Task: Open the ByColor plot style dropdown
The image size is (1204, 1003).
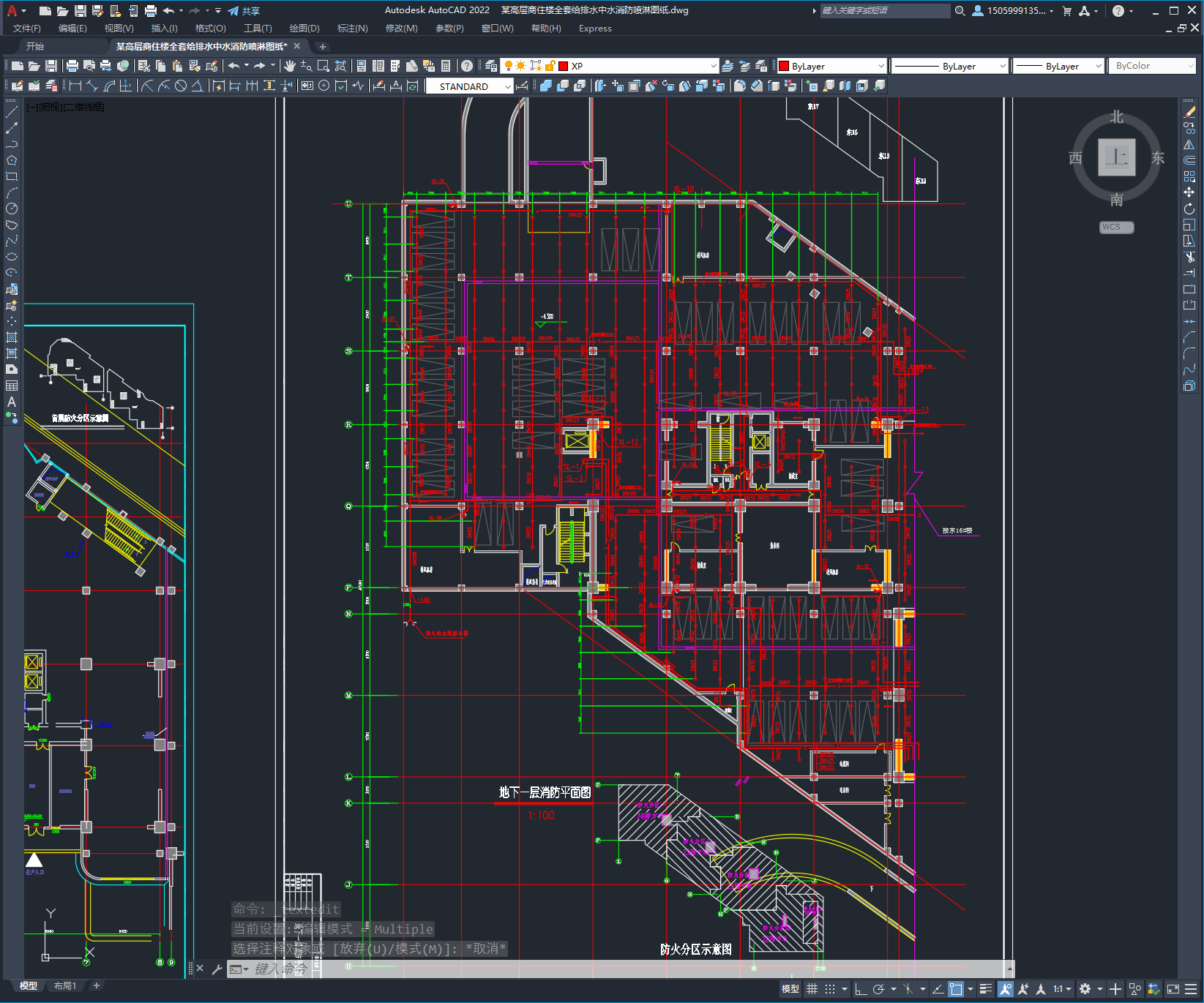Action: [x=1152, y=66]
